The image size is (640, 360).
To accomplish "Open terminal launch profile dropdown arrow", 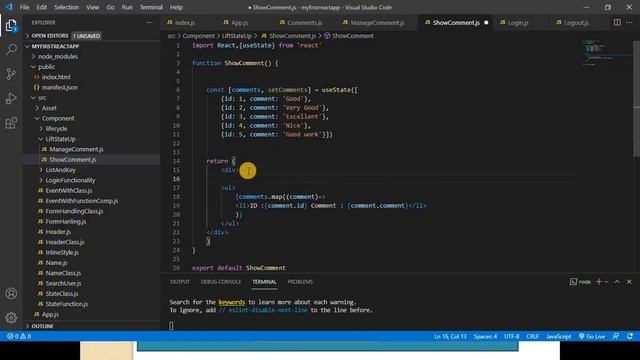I will [606, 282].
